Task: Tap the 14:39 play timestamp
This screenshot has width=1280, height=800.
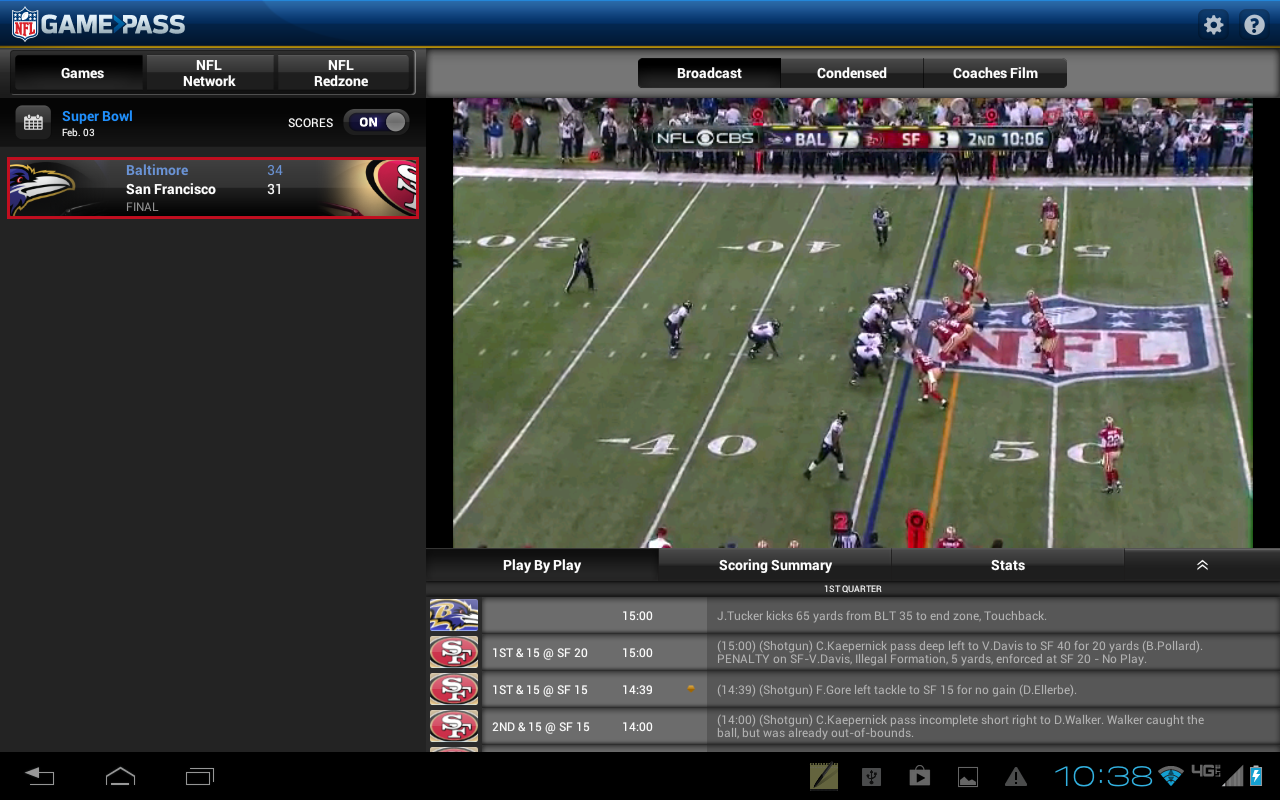Action: (637, 690)
